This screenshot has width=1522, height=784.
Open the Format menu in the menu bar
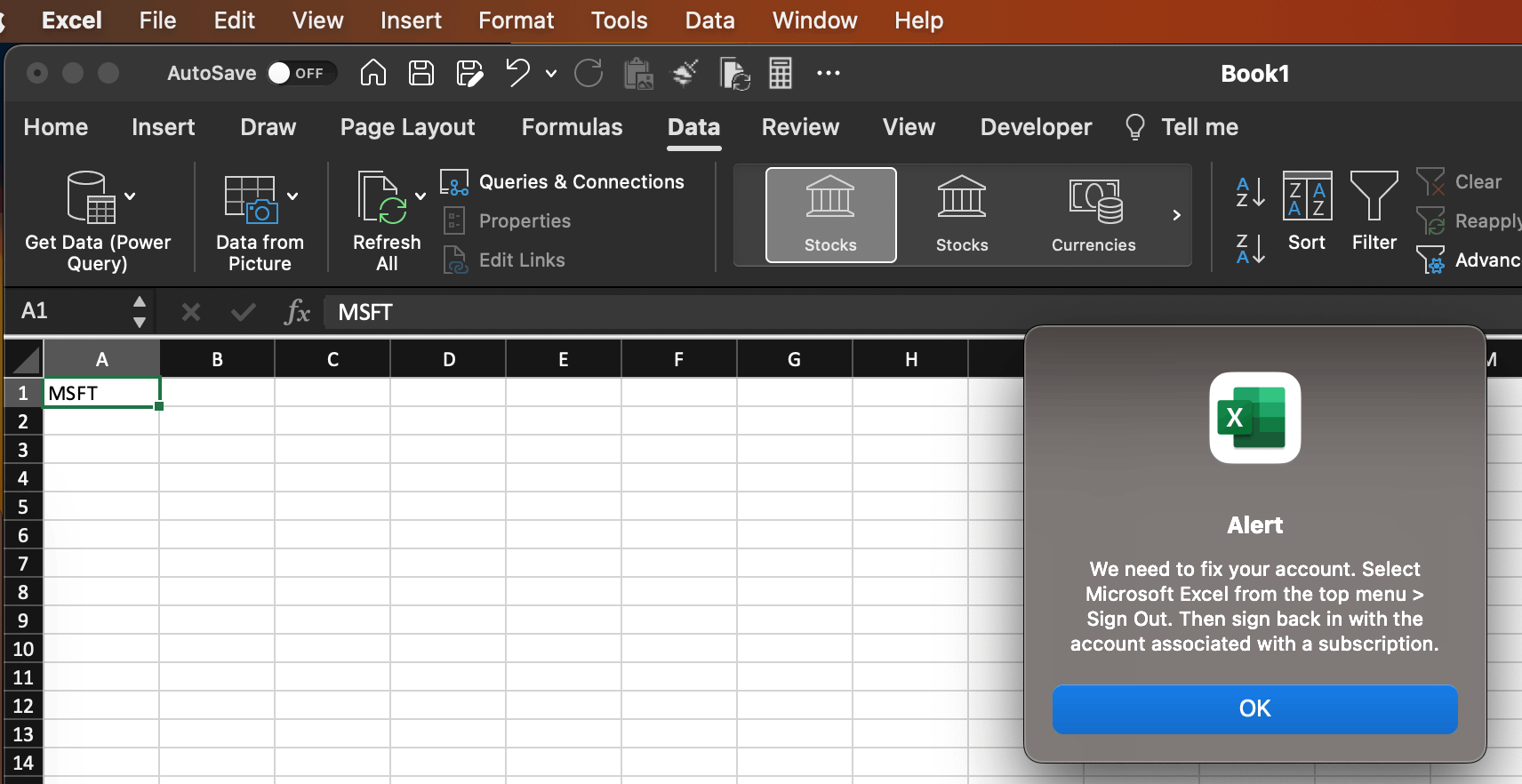point(517,20)
